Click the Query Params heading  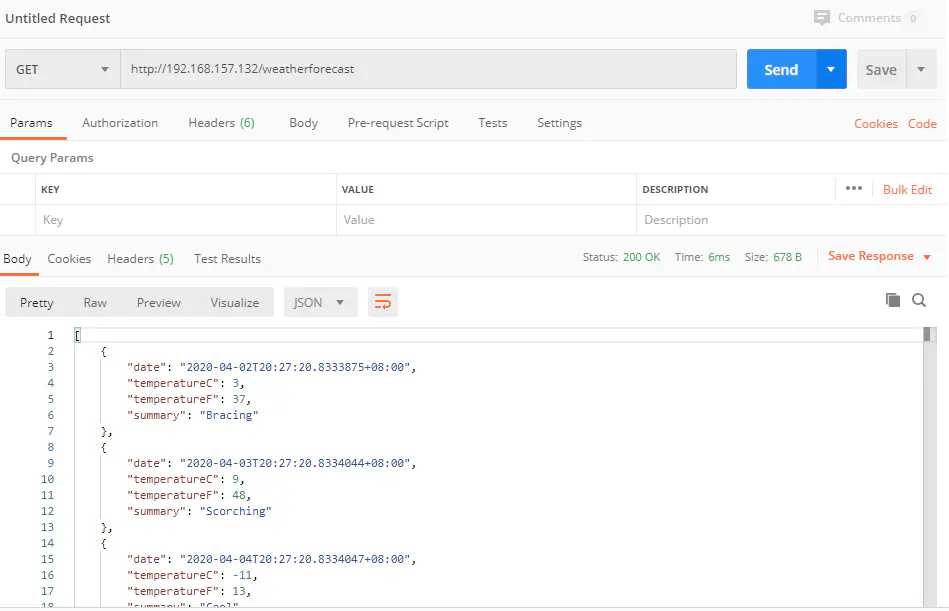point(52,158)
